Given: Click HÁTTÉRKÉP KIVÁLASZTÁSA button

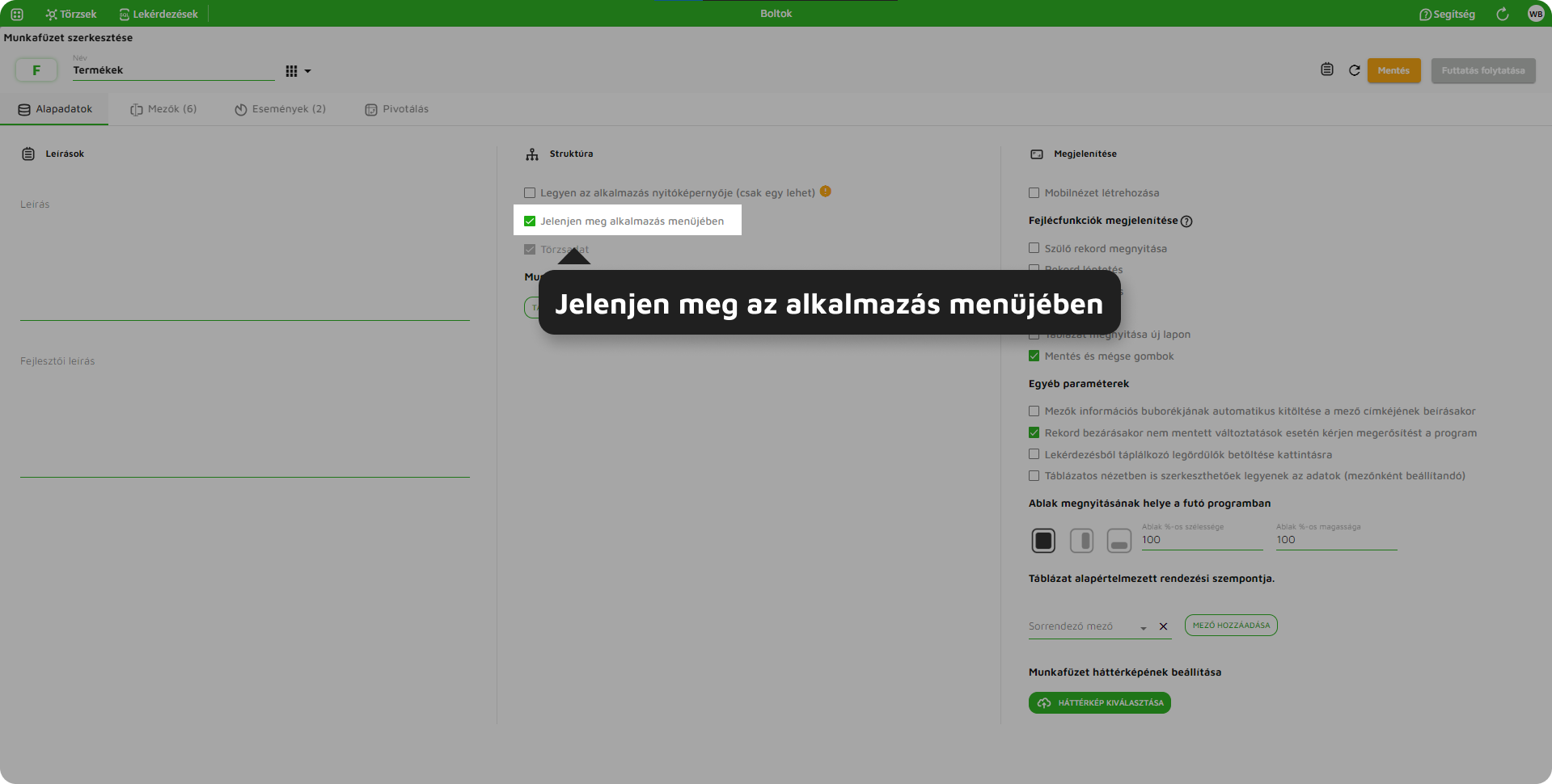Looking at the screenshot, I should point(1100,703).
